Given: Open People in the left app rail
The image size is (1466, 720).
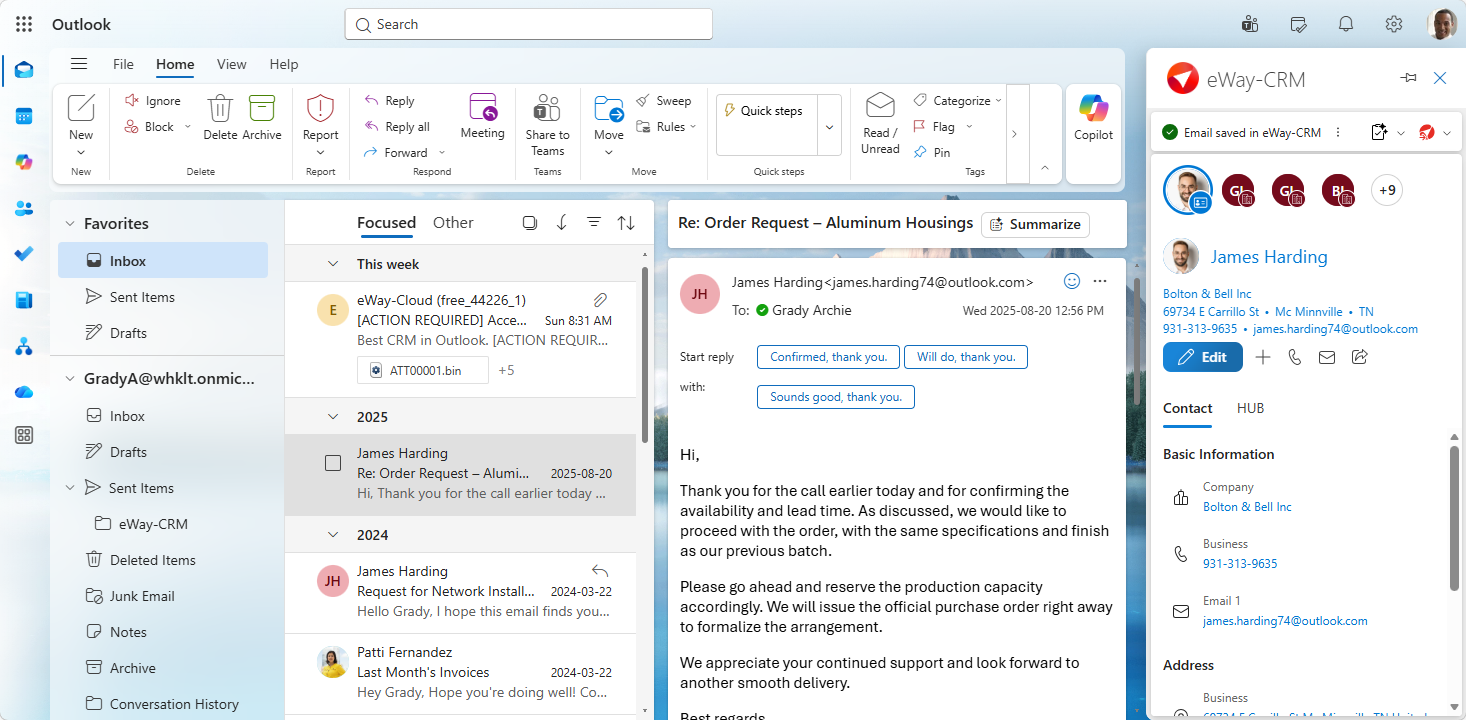Looking at the screenshot, I should coord(24,208).
